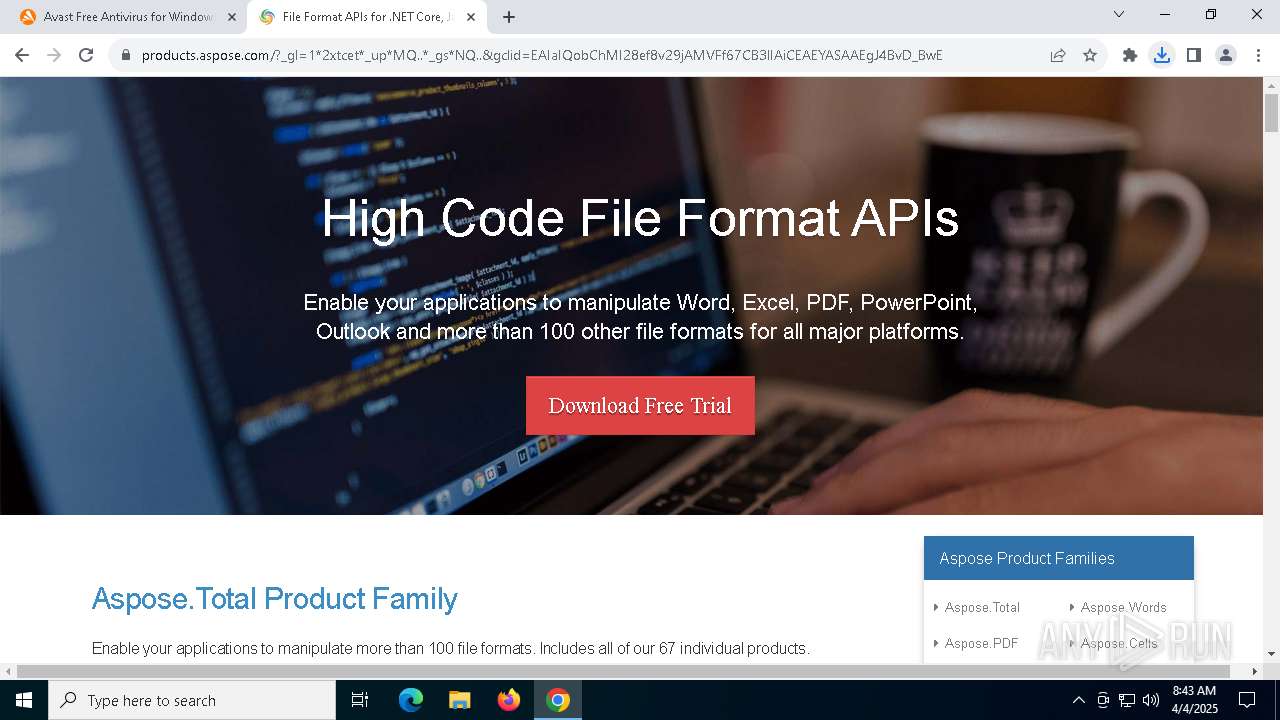Viewport: 1280px width, 720px height.
Task: Click Download Free Trial button
Action: pyautogui.click(x=640, y=405)
